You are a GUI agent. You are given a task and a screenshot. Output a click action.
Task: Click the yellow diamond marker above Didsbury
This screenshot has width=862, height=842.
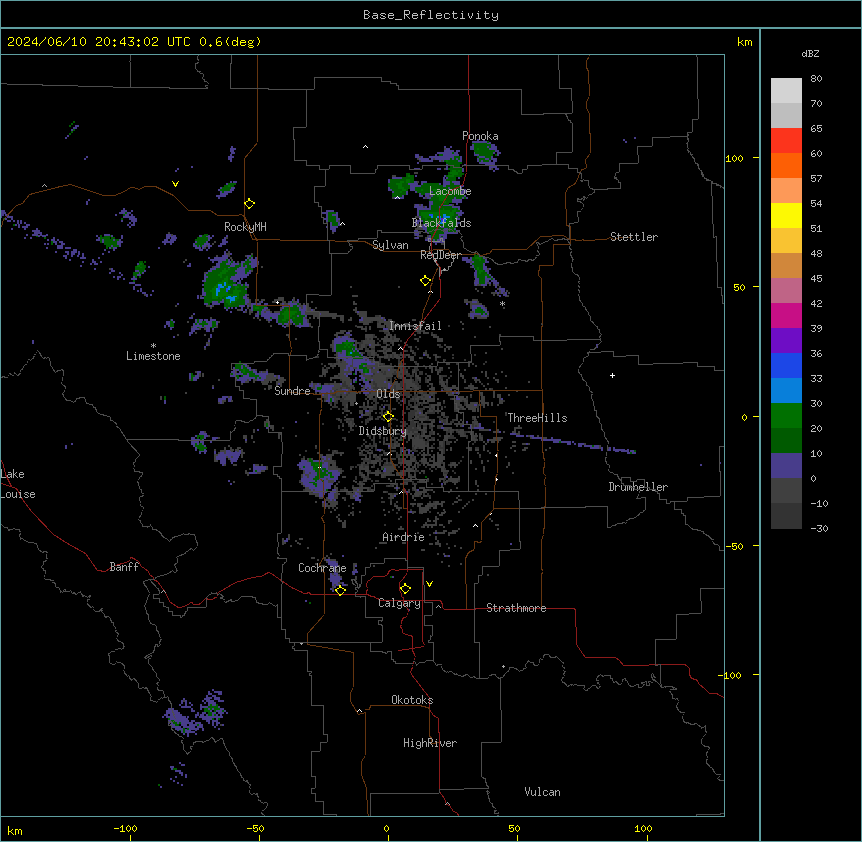(388, 417)
